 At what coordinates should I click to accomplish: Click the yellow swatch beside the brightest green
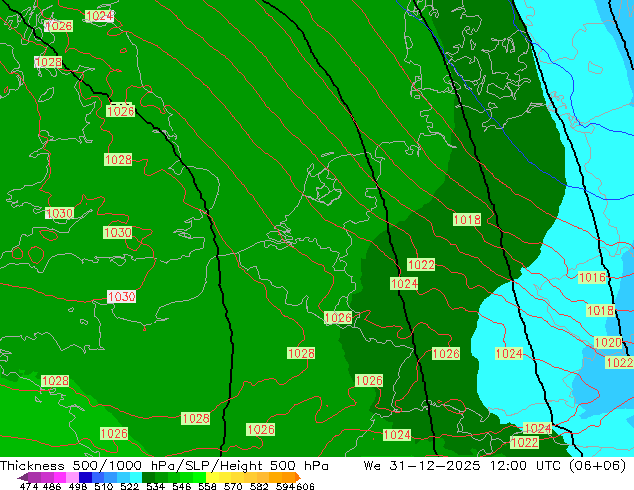(x=212, y=477)
